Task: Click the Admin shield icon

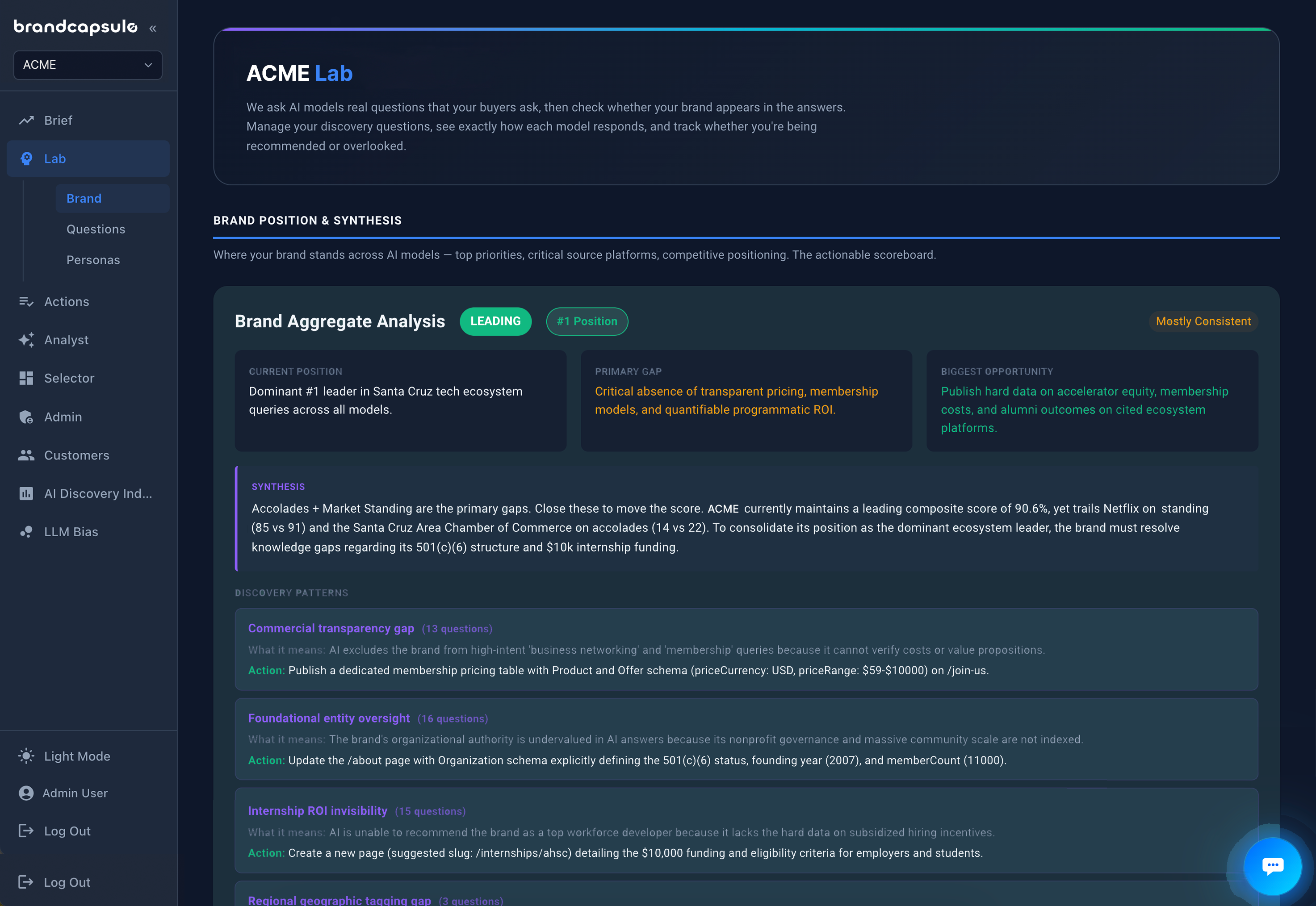Action: click(x=26, y=417)
